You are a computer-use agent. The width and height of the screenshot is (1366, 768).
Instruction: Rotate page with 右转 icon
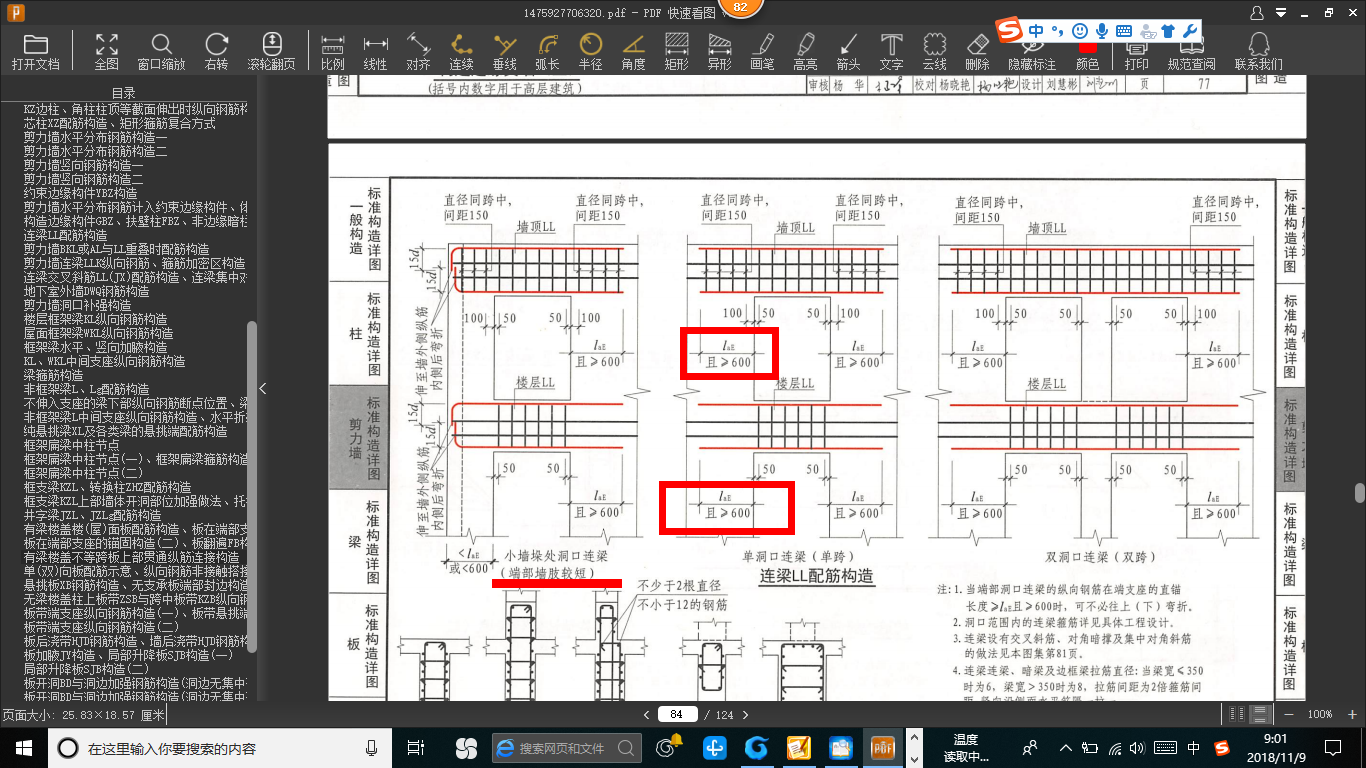click(x=216, y=51)
